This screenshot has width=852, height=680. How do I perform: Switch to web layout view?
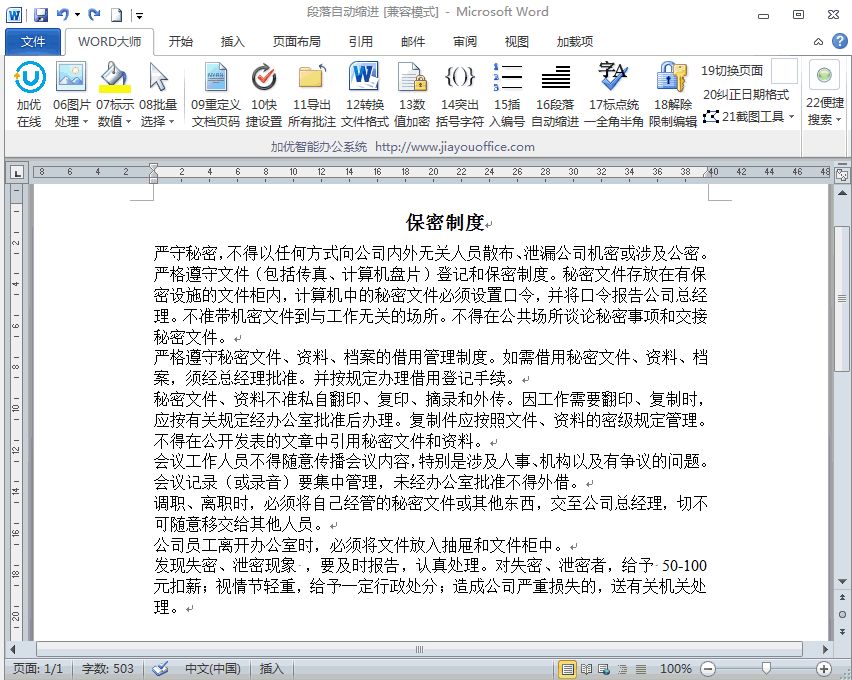tap(604, 669)
